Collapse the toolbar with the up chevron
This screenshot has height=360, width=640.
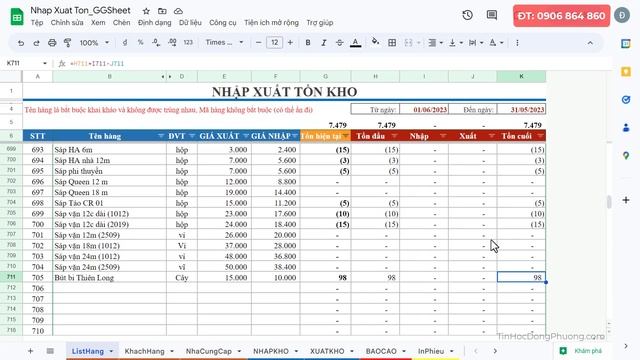click(x=590, y=42)
